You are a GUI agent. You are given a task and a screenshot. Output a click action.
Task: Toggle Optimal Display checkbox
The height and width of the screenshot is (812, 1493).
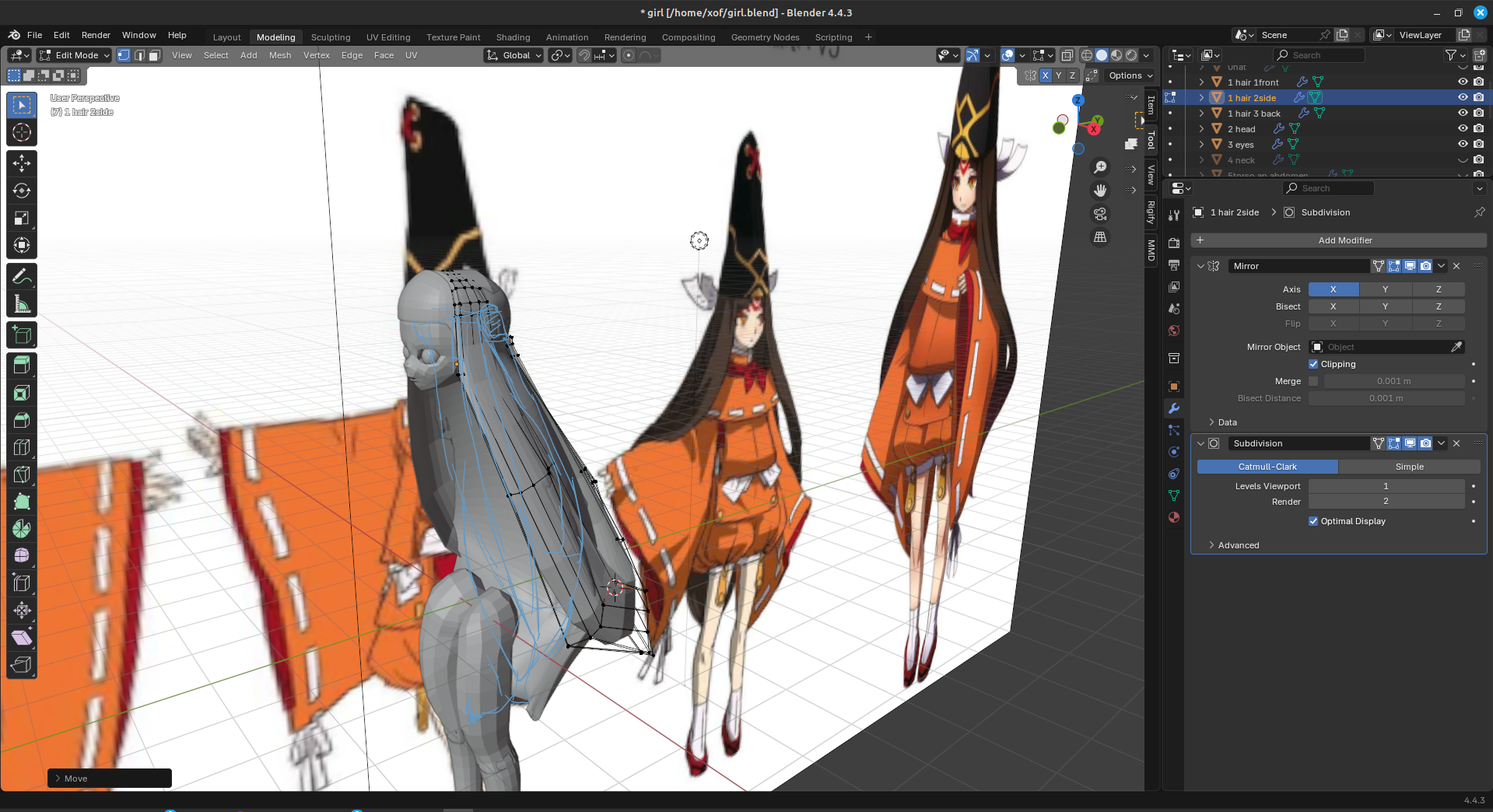1313,521
